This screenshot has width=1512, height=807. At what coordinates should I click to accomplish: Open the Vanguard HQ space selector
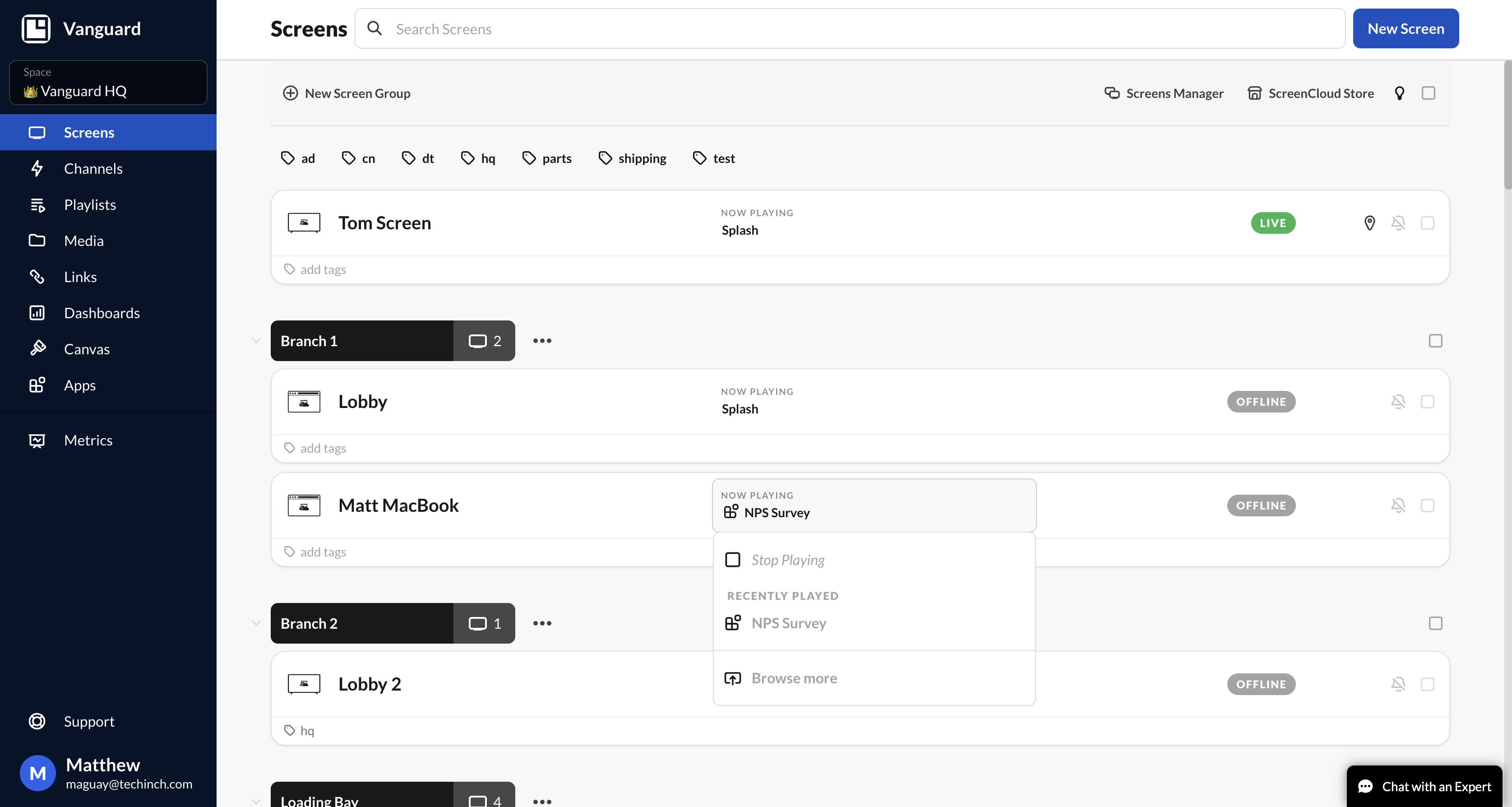click(x=108, y=83)
